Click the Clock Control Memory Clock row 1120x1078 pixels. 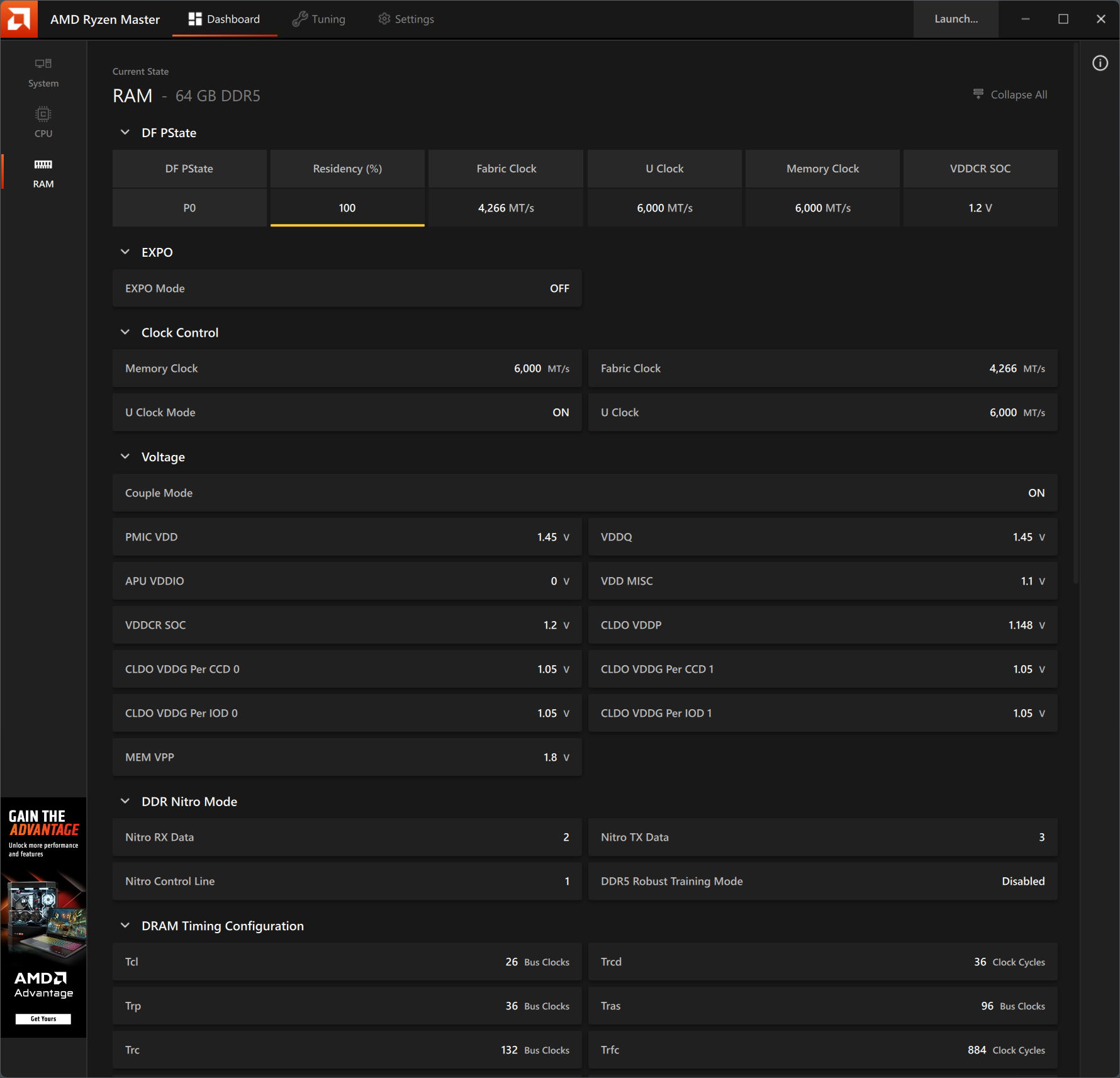[x=347, y=368]
